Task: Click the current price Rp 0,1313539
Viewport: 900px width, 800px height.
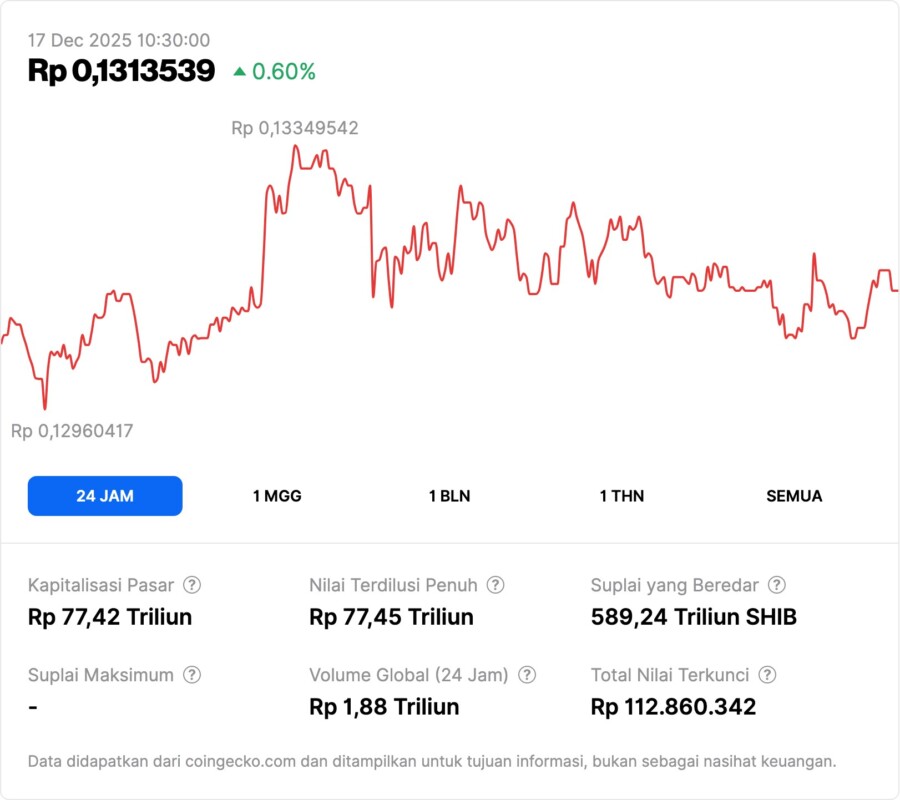Action: [x=121, y=71]
